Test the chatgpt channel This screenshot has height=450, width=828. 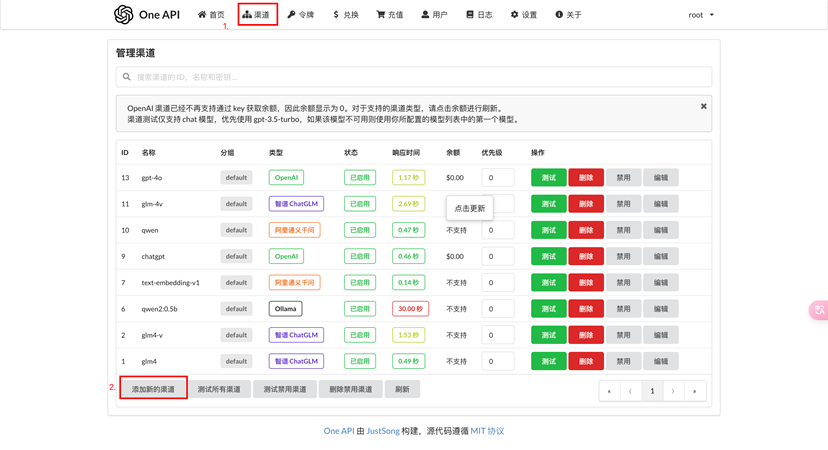(548, 256)
